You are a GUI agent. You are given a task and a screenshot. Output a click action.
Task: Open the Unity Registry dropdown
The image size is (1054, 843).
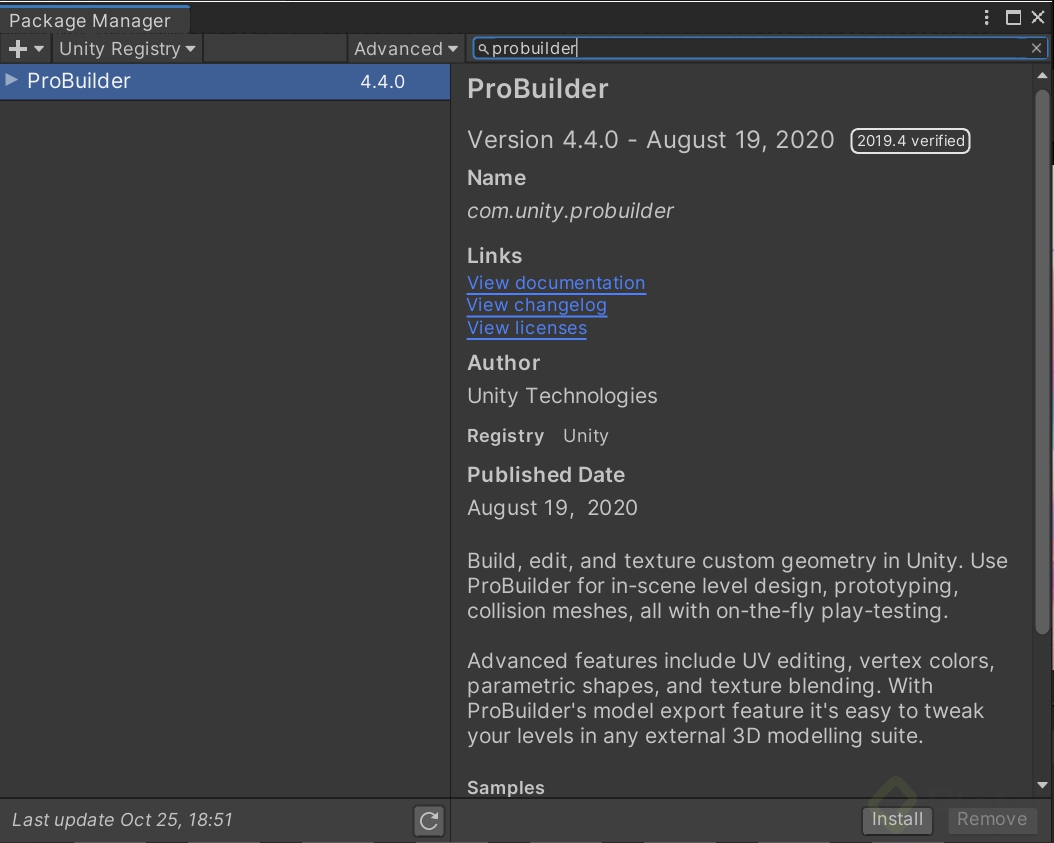click(126, 48)
